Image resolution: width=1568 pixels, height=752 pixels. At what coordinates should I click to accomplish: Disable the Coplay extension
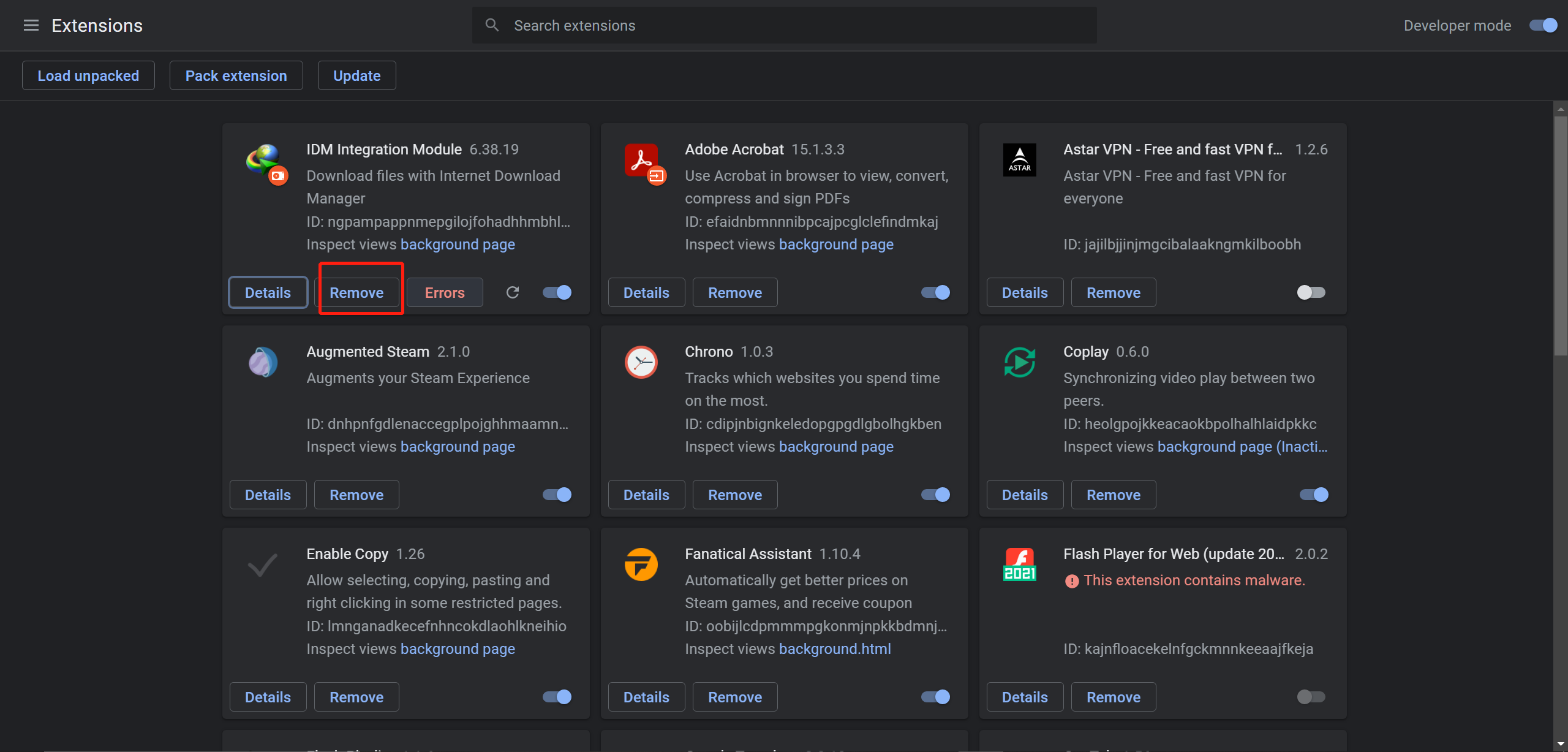click(1314, 495)
